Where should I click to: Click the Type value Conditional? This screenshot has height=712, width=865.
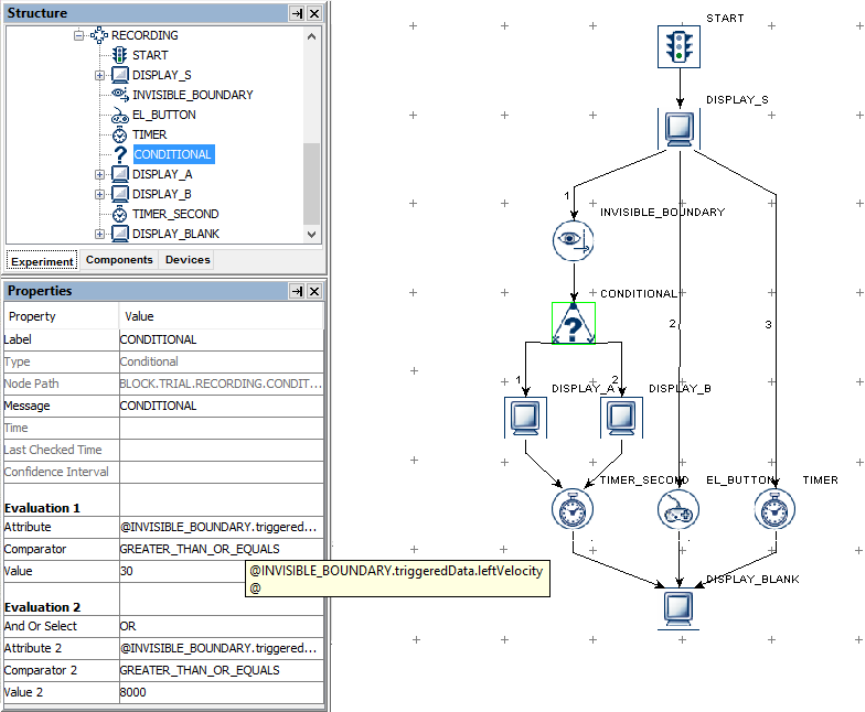click(221, 362)
